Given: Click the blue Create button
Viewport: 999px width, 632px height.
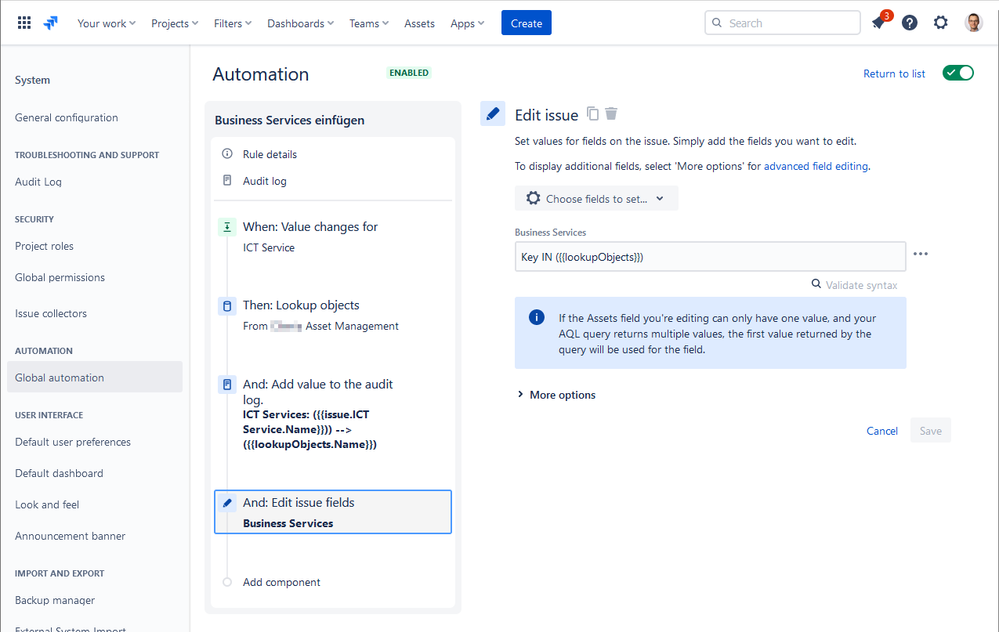Looking at the screenshot, I should 526,23.
